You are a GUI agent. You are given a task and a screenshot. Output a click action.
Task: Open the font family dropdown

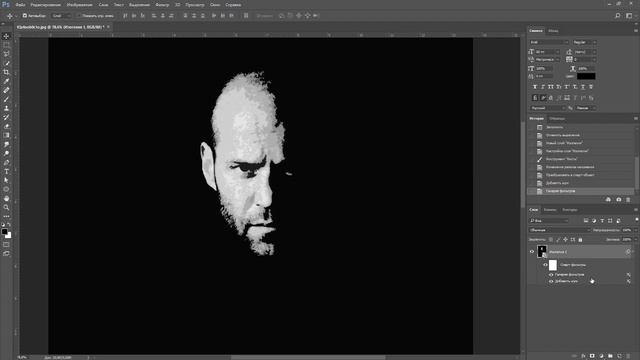[549, 42]
